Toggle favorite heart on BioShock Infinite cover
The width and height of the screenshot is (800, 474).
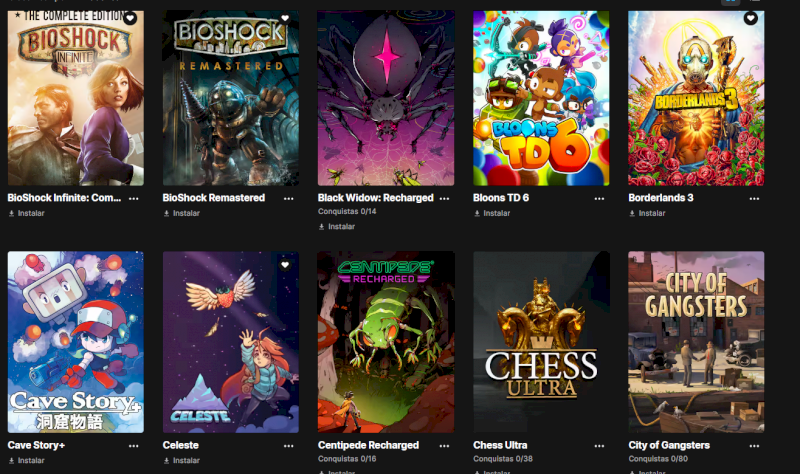(131, 18)
